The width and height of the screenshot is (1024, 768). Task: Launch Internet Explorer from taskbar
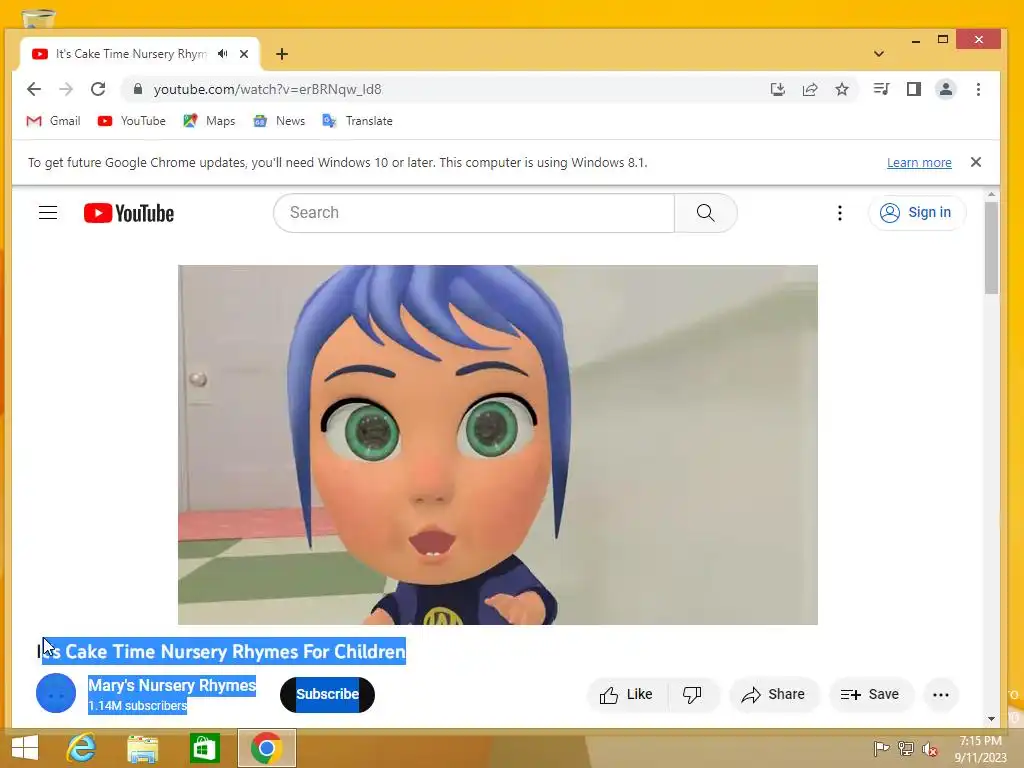point(82,748)
